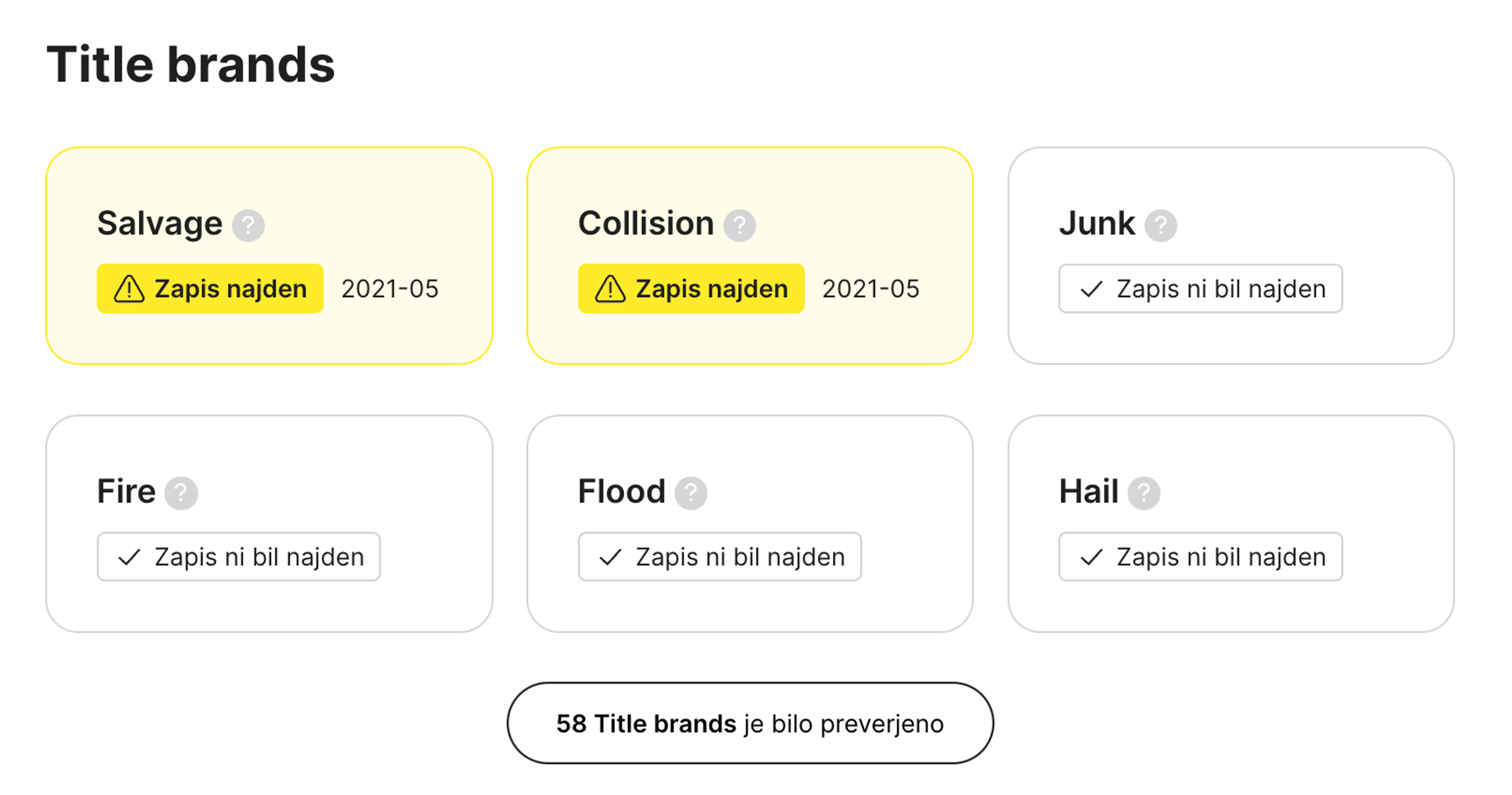This screenshot has width=1512, height=795.
Task: Click the Hail help question mark
Action: click(x=1143, y=493)
